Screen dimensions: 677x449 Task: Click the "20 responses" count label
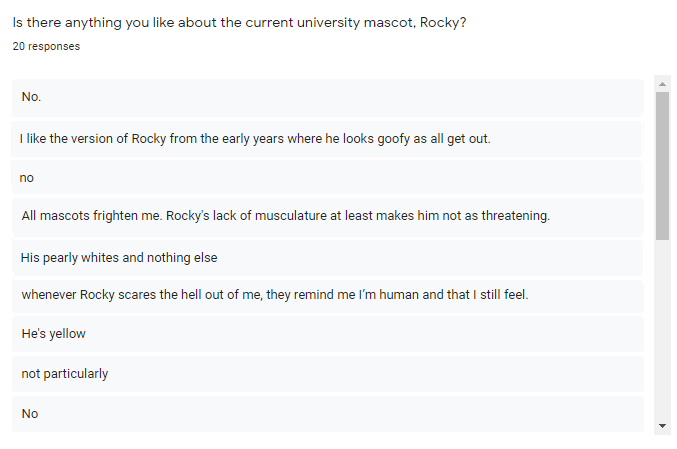coord(46,46)
